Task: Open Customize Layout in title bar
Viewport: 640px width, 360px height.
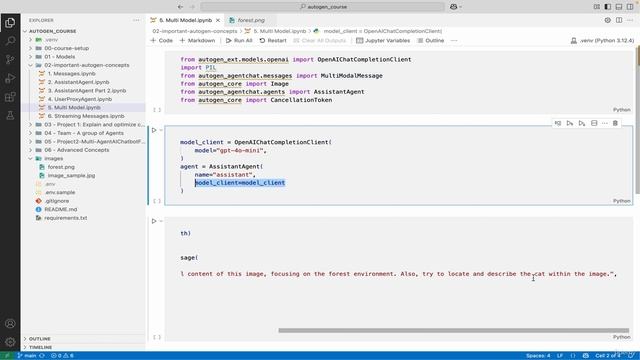Action: [597, 7]
